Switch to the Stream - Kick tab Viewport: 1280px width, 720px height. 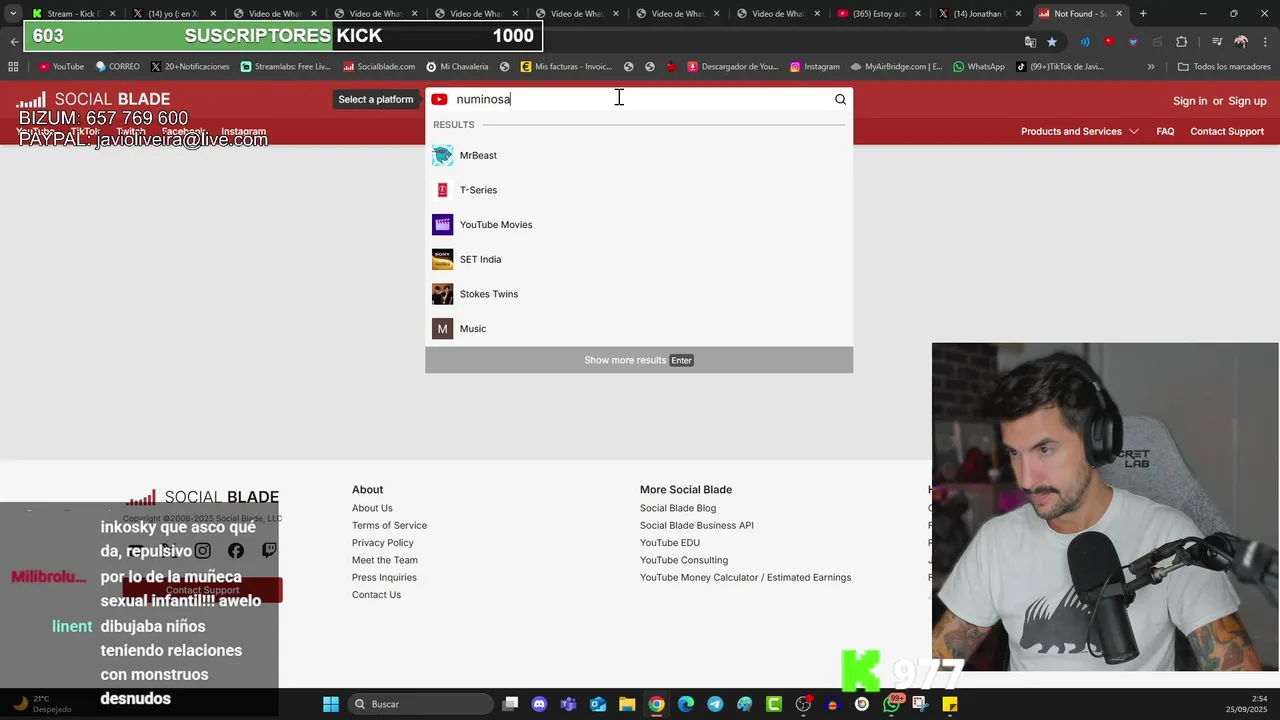(x=72, y=14)
